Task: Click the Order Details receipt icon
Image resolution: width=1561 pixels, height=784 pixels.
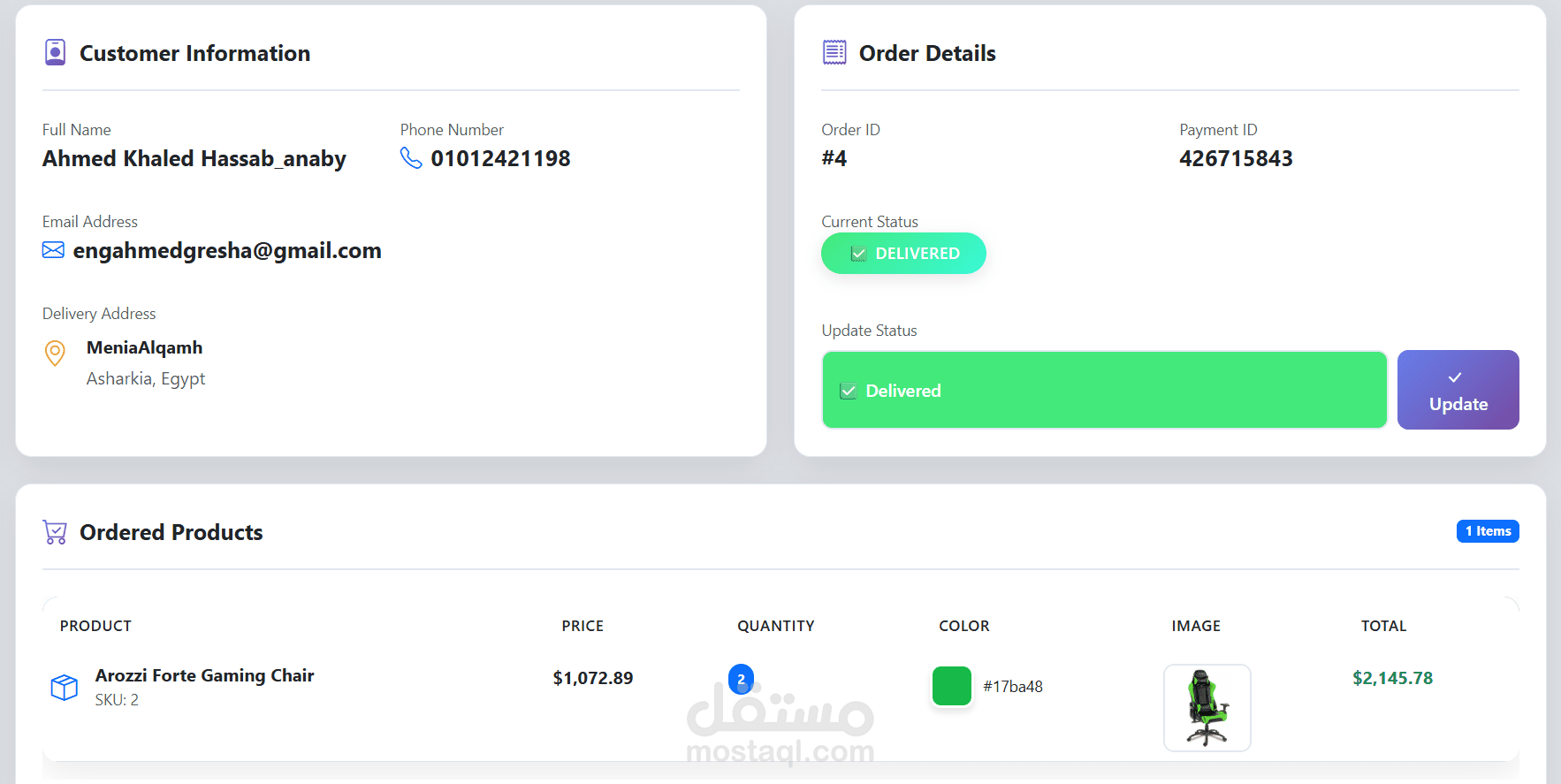Action: 834,52
